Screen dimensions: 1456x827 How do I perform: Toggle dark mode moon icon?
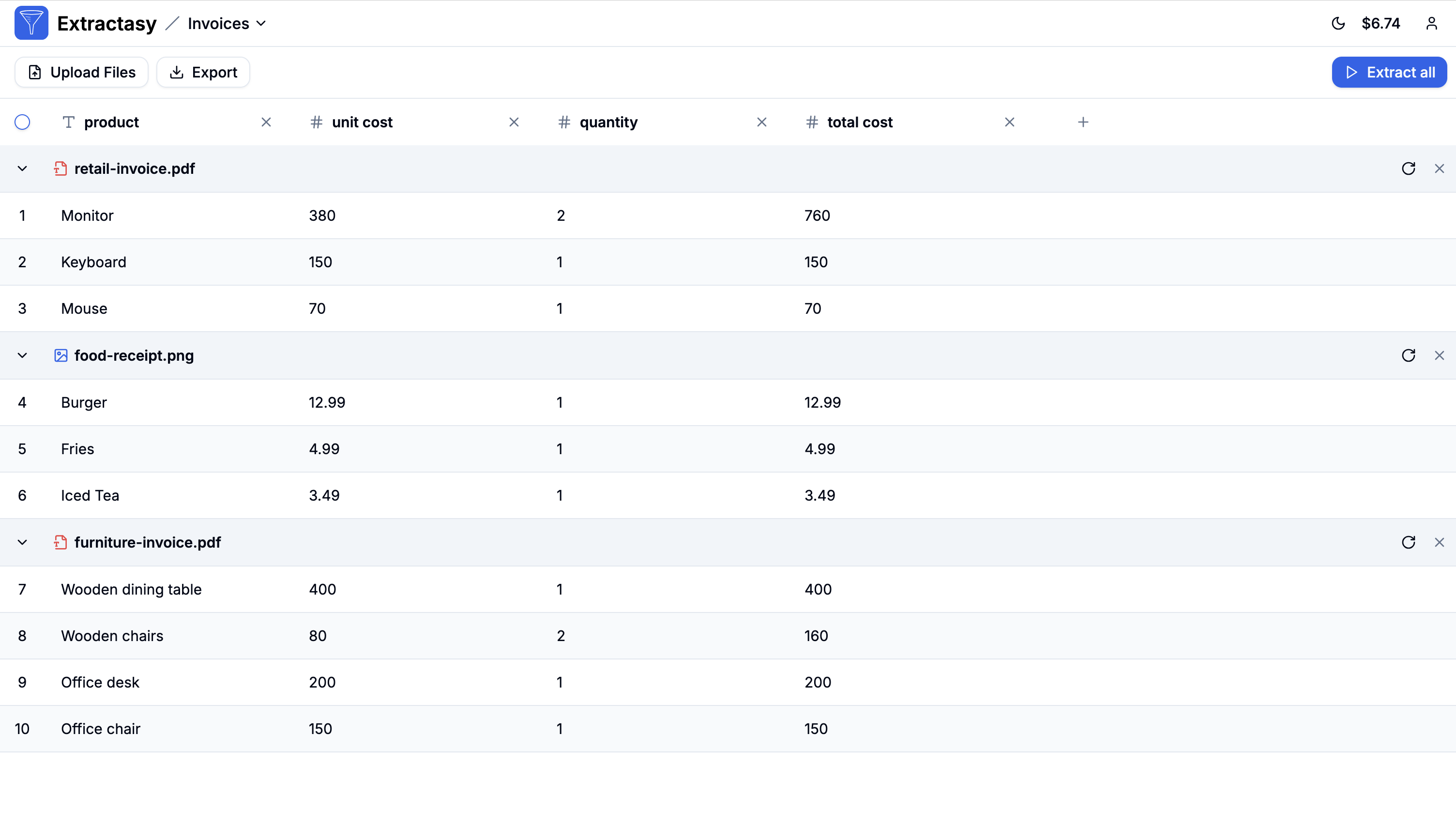coord(1338,23)
